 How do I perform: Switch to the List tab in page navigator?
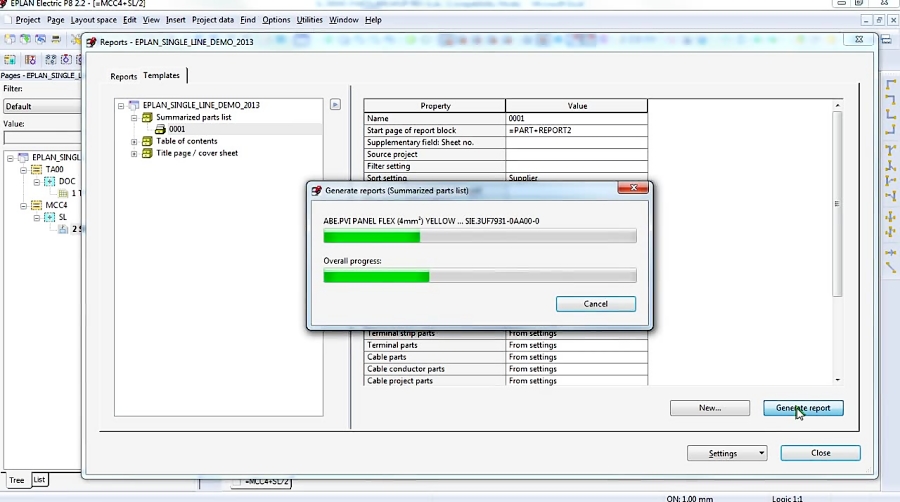coord(39,480)
